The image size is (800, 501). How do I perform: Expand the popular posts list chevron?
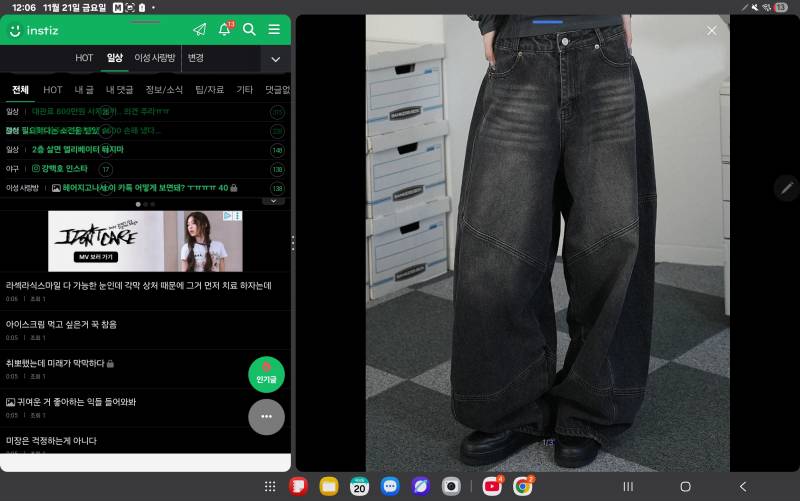273,202
